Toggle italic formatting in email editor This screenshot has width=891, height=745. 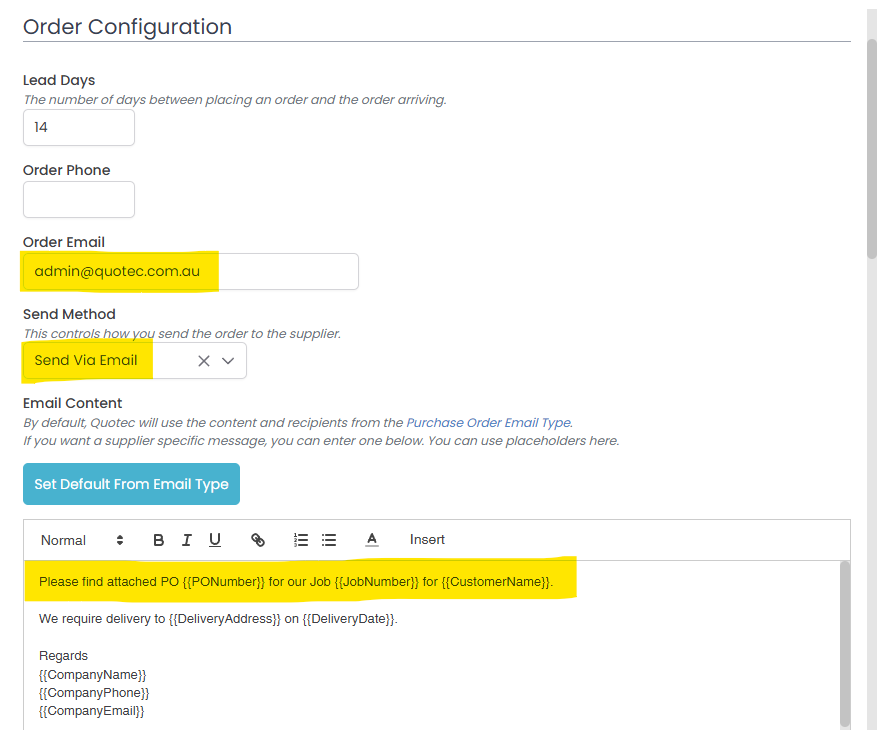[187, 540]
